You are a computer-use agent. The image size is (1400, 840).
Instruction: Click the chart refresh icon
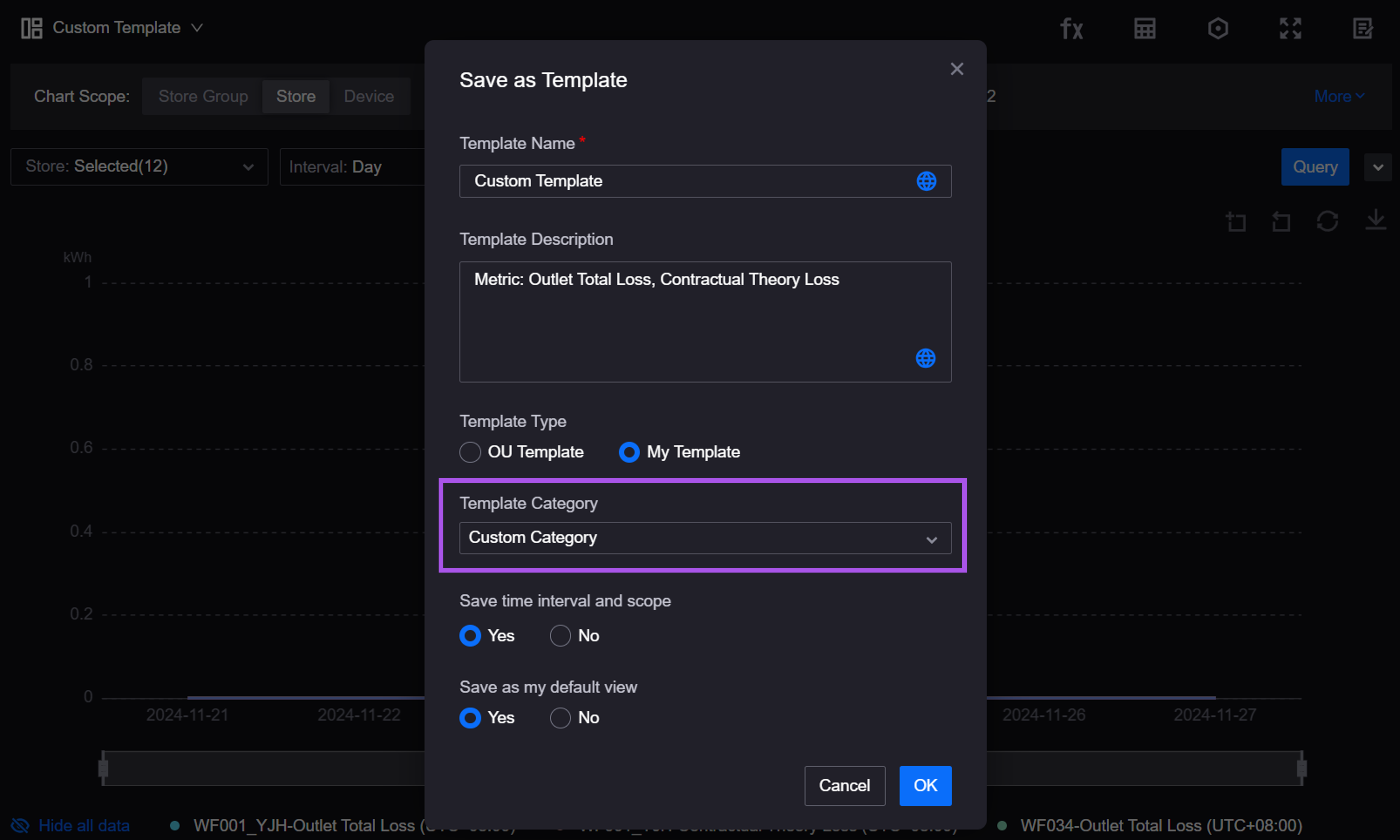click(x=1327, y=221)
